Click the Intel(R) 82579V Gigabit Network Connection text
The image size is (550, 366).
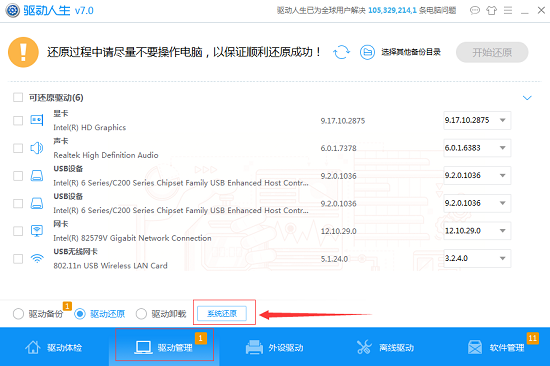tap(132, 238)
